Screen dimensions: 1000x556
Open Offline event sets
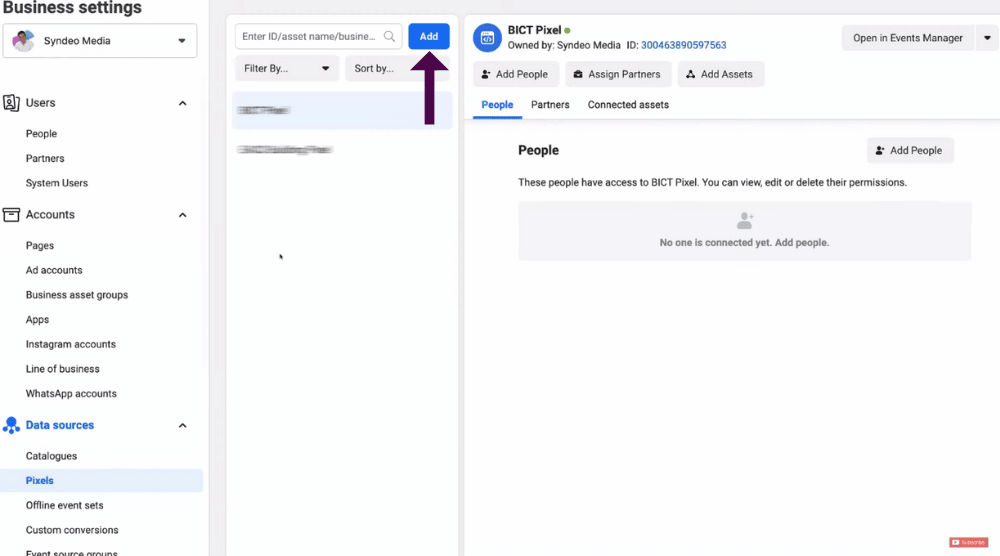pyautogui.click(x=64, y=506)
